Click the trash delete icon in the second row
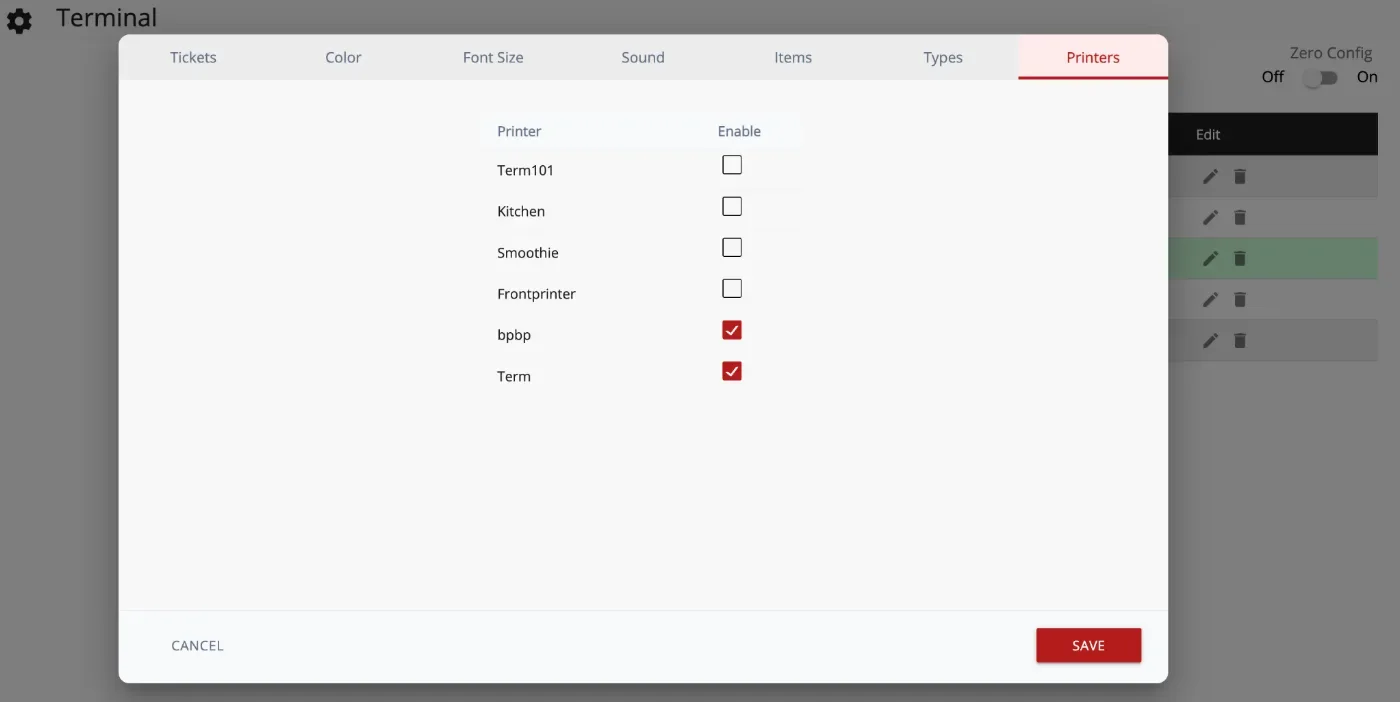The image size is (1400, 702). 1240,217
